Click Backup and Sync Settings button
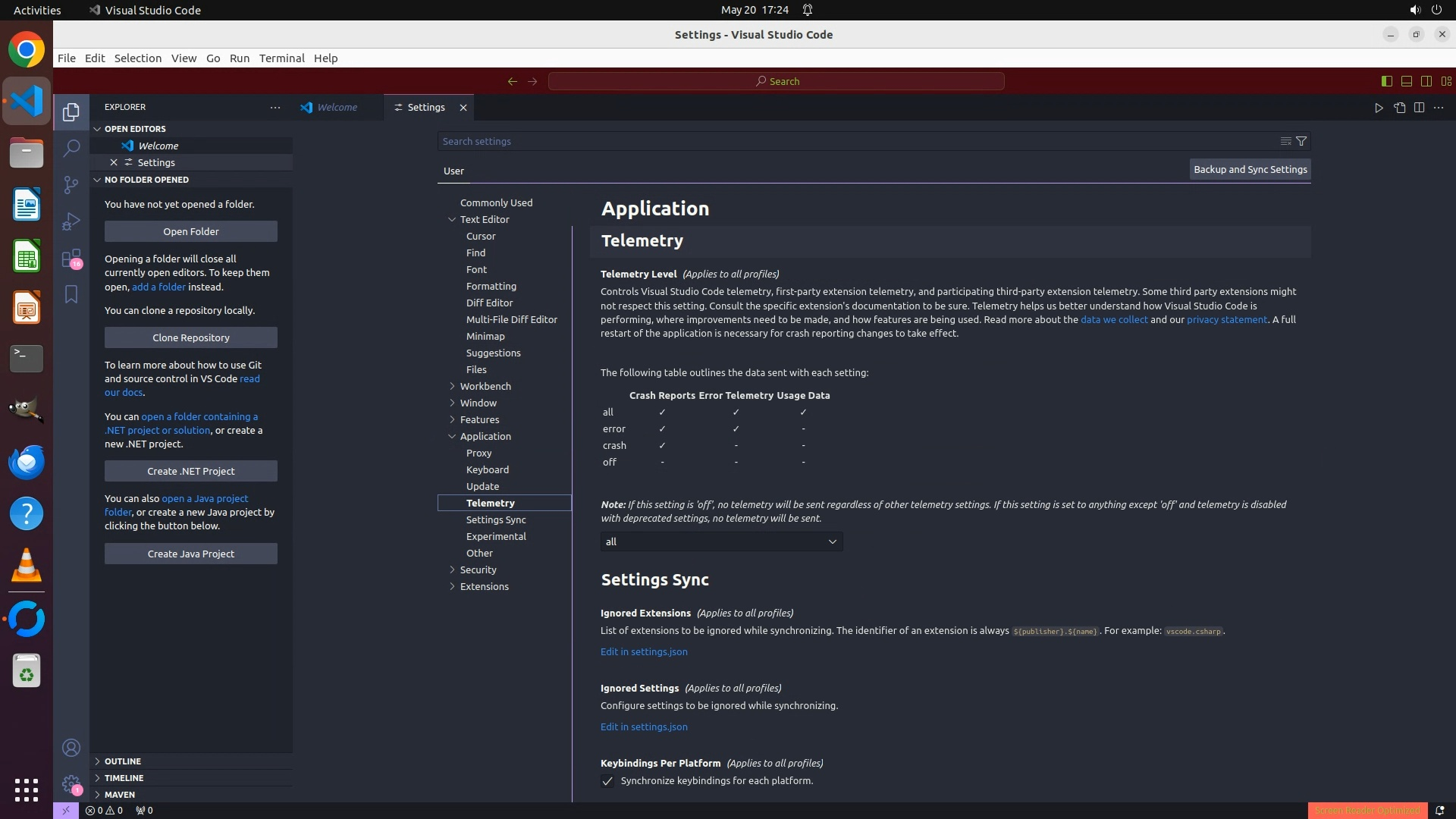The width and height of the screenshot is (1456, 819). click(x=1250, y=169)
